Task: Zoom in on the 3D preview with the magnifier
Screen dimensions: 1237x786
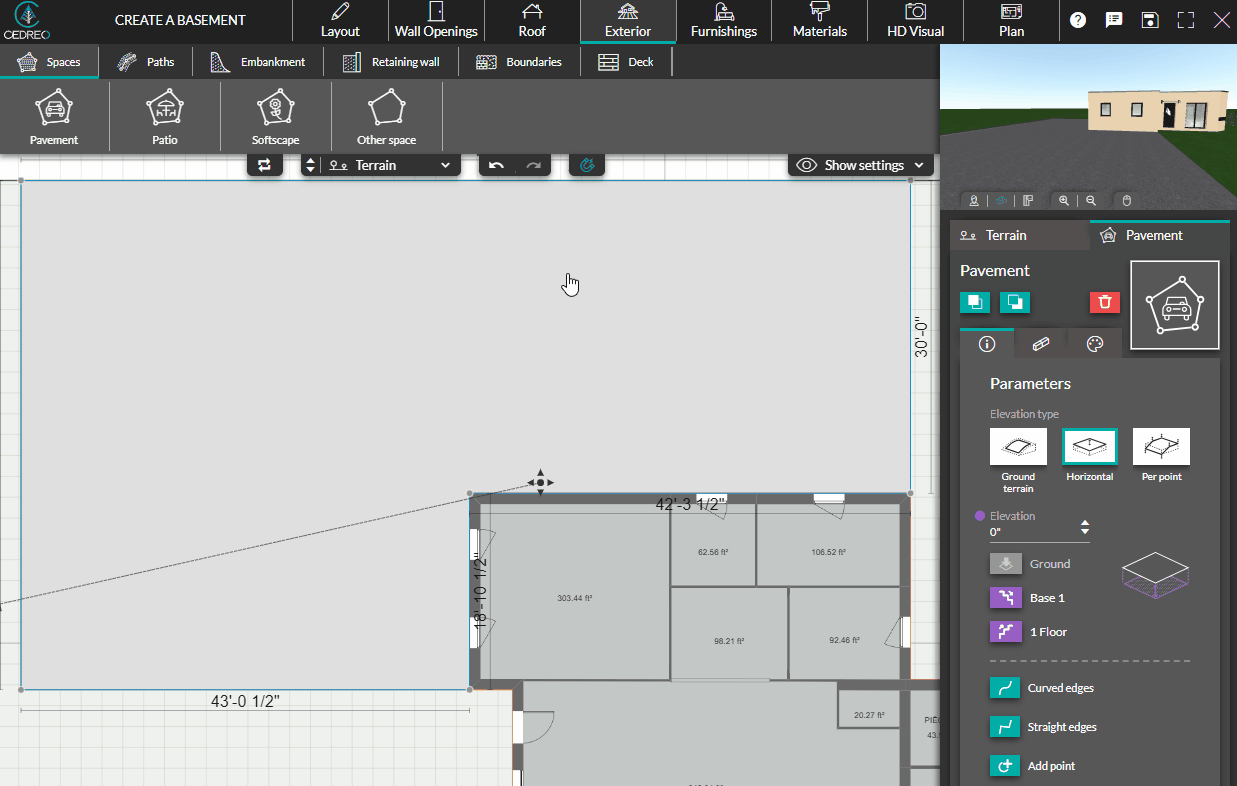Action: tap(1063, 200)
